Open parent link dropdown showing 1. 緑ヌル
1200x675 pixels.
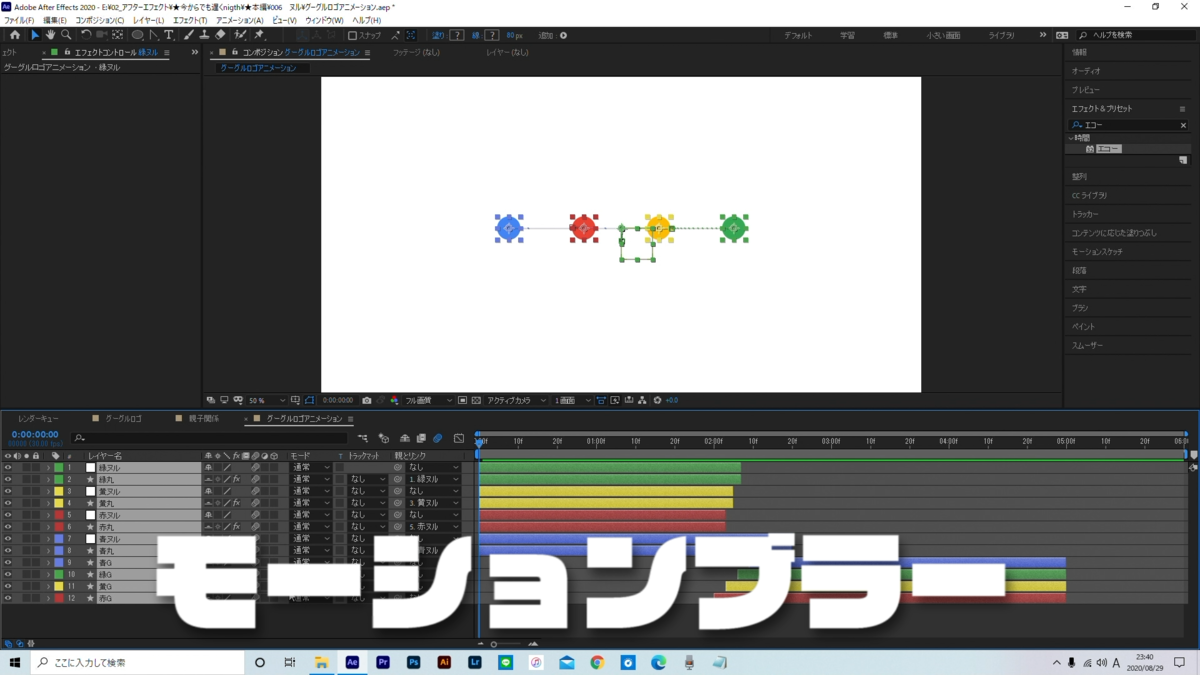click(x=433, y=479)
